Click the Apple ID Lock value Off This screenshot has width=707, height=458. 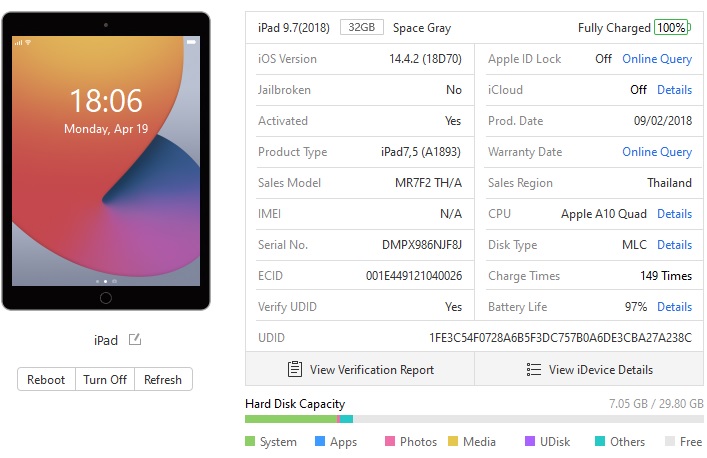click(x=603, y=59)
